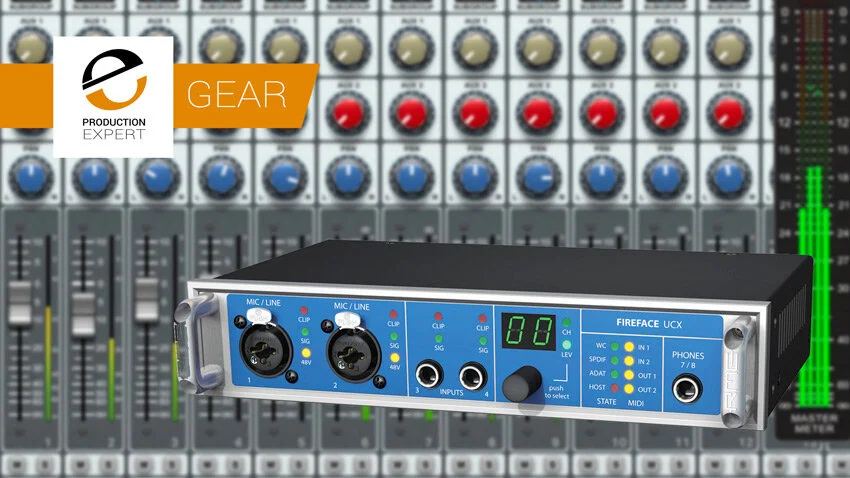Click the PHONES 7/8 headphone jack
The image size is (850, 478).
(686, 389)
